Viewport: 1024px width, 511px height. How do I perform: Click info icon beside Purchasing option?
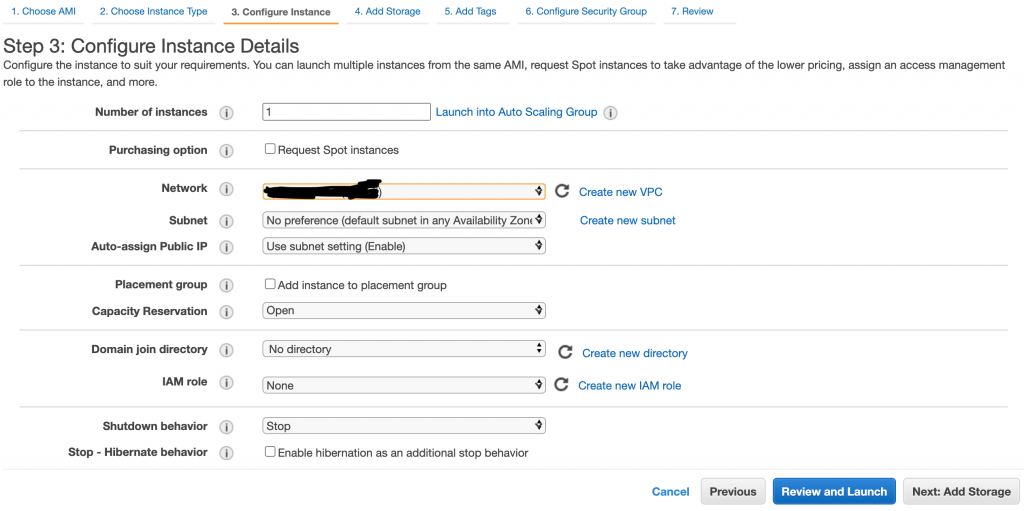click(226, 151)
